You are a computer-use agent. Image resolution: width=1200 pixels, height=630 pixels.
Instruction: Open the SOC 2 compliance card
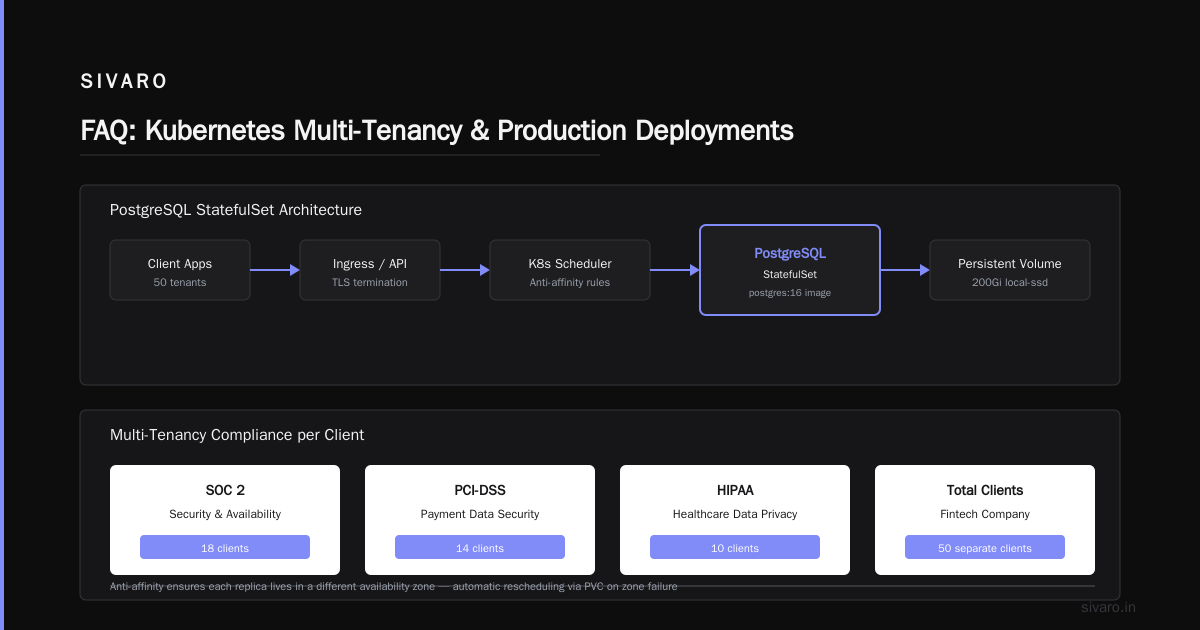tap(225, 520)
